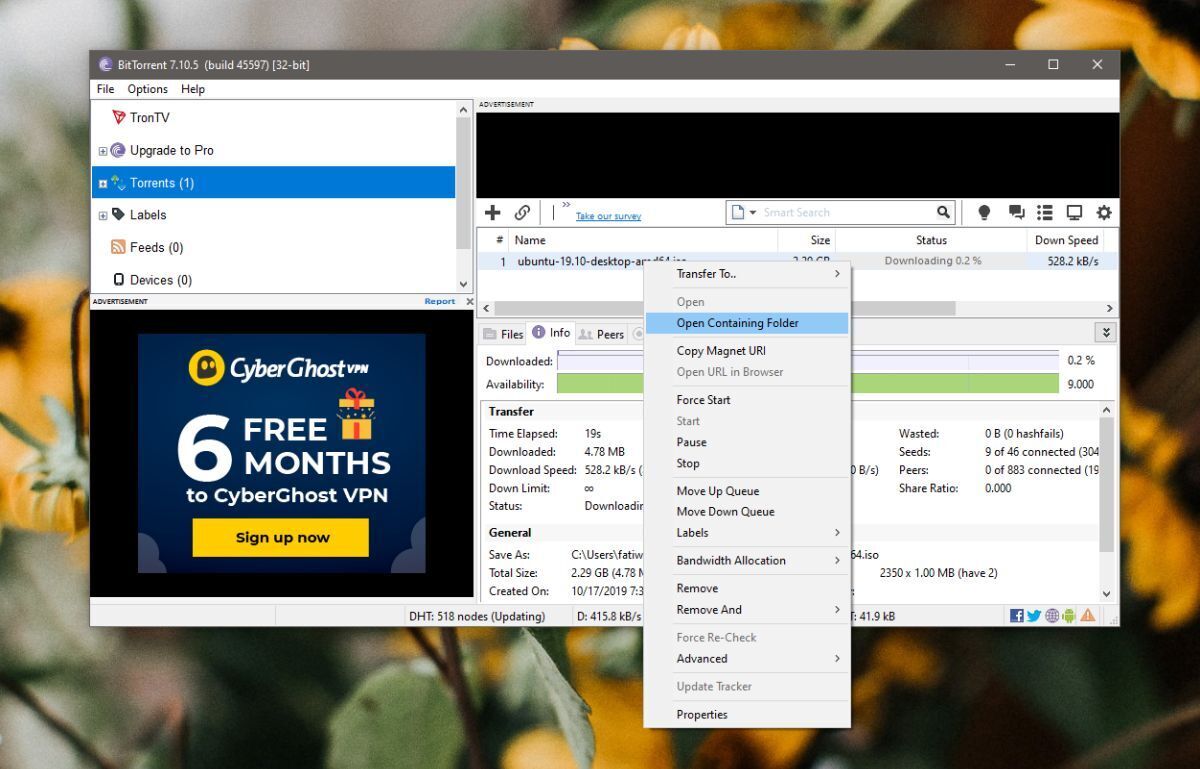Viewport: 1200px width, 769px height.
Task: Choose Copy Magnet URI
Action: click(x=747, y=351)
